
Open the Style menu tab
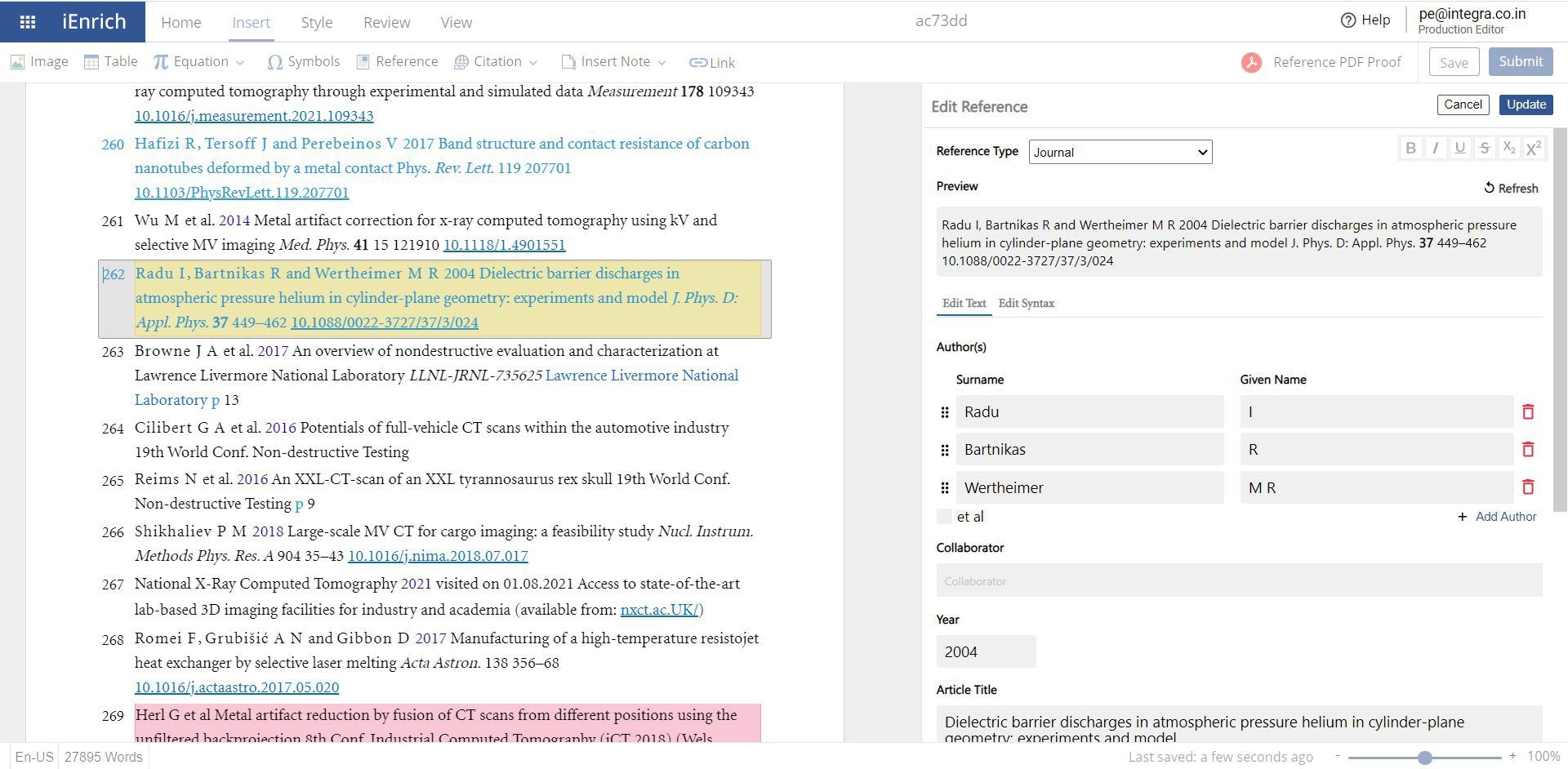click(x=317, y=23)
